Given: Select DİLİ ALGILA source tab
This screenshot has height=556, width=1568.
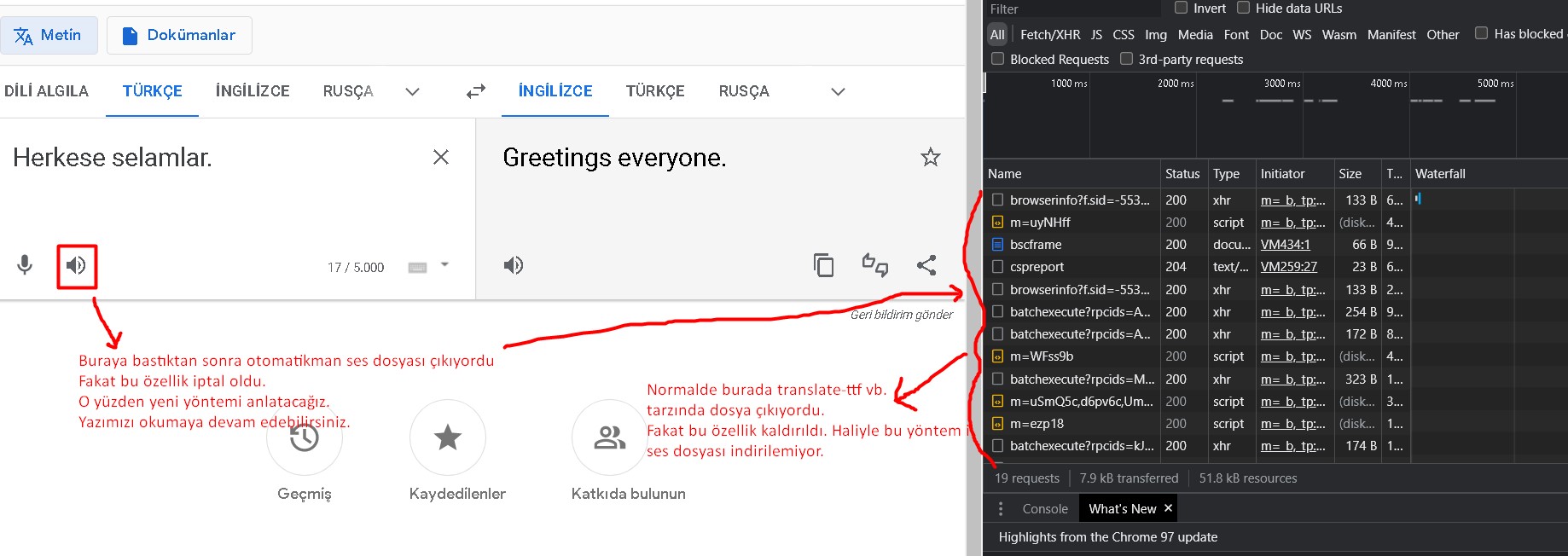Looking at the screenshot, I should tap(46, 91).
